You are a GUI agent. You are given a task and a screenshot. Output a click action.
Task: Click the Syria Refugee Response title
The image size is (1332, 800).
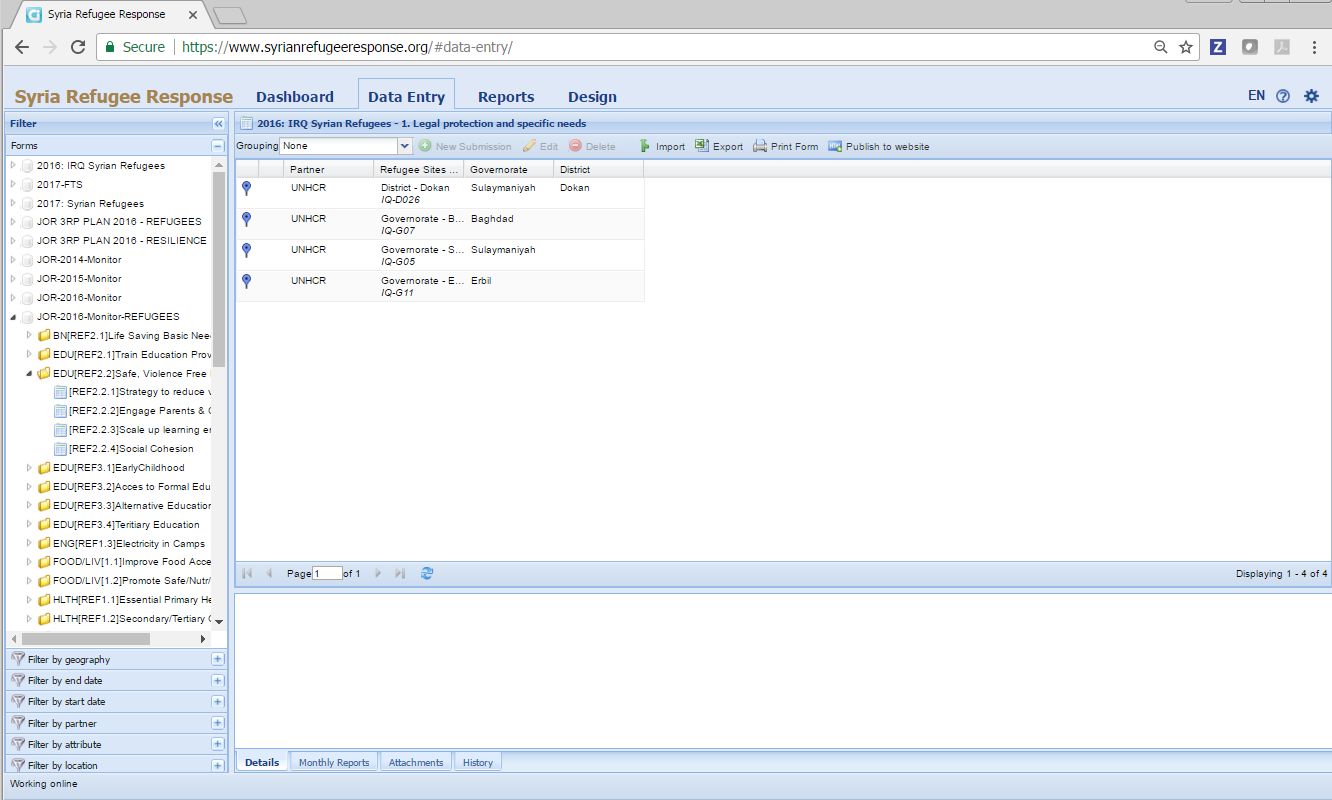pyautogui.click(x=124, y=97)
